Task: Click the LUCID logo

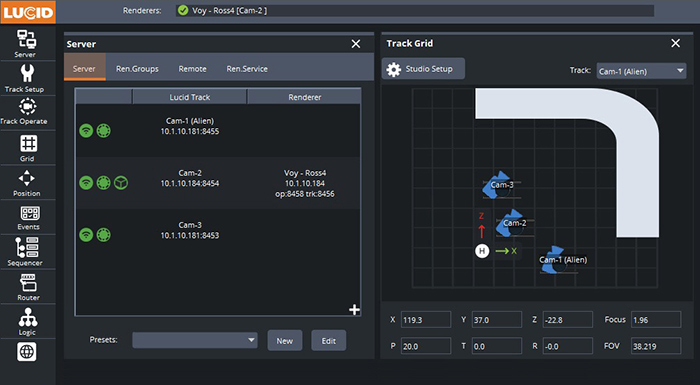Action: (x=28, y=12)
